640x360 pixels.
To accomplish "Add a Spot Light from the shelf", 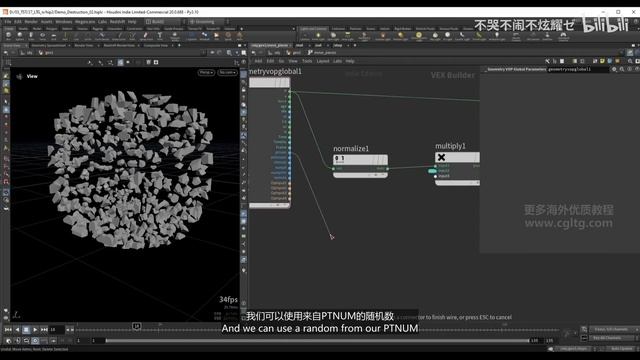I will (x=333, y=36).
